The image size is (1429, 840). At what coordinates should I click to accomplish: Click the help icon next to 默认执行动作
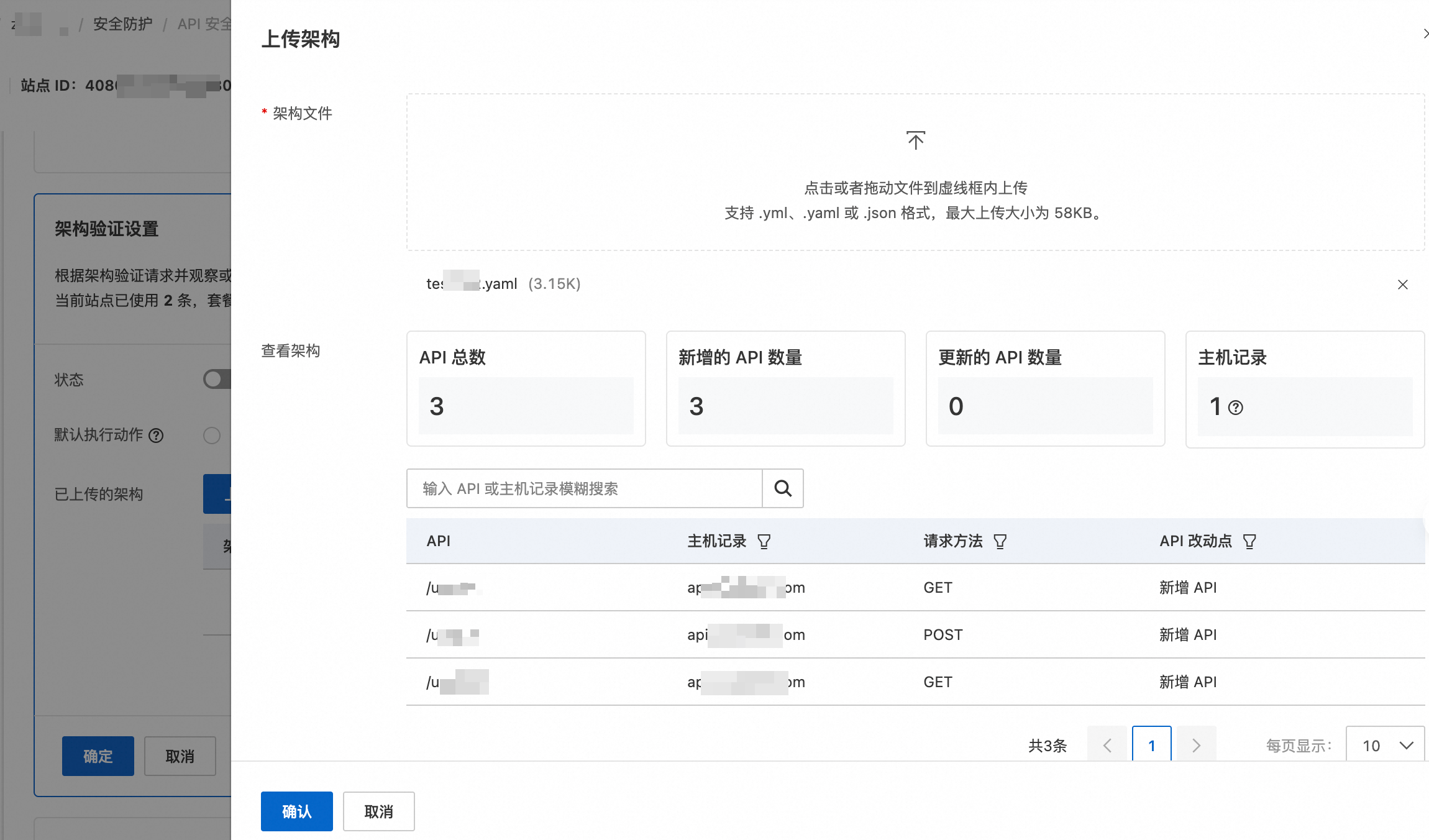pos(156,436)
